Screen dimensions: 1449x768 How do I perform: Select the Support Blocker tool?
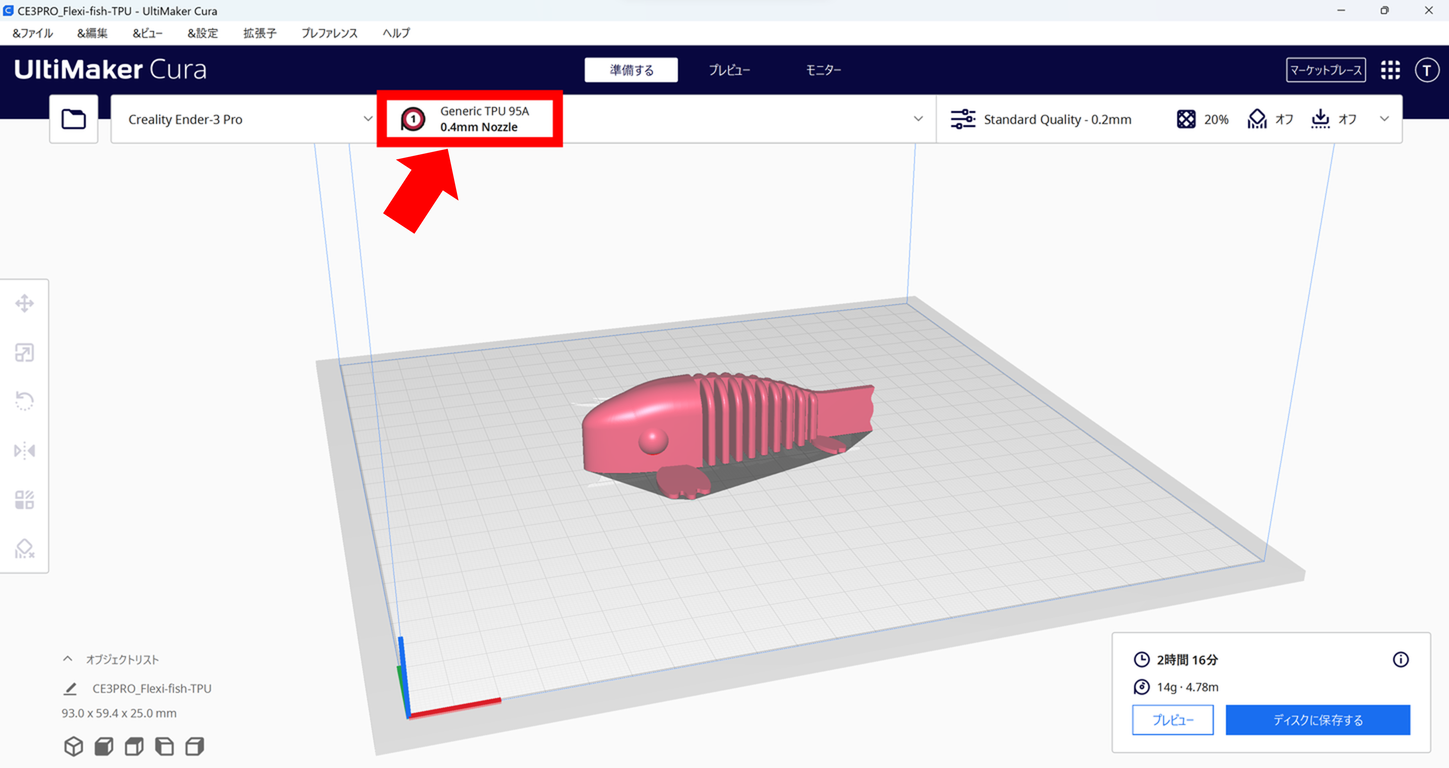(x=25, y=548)
